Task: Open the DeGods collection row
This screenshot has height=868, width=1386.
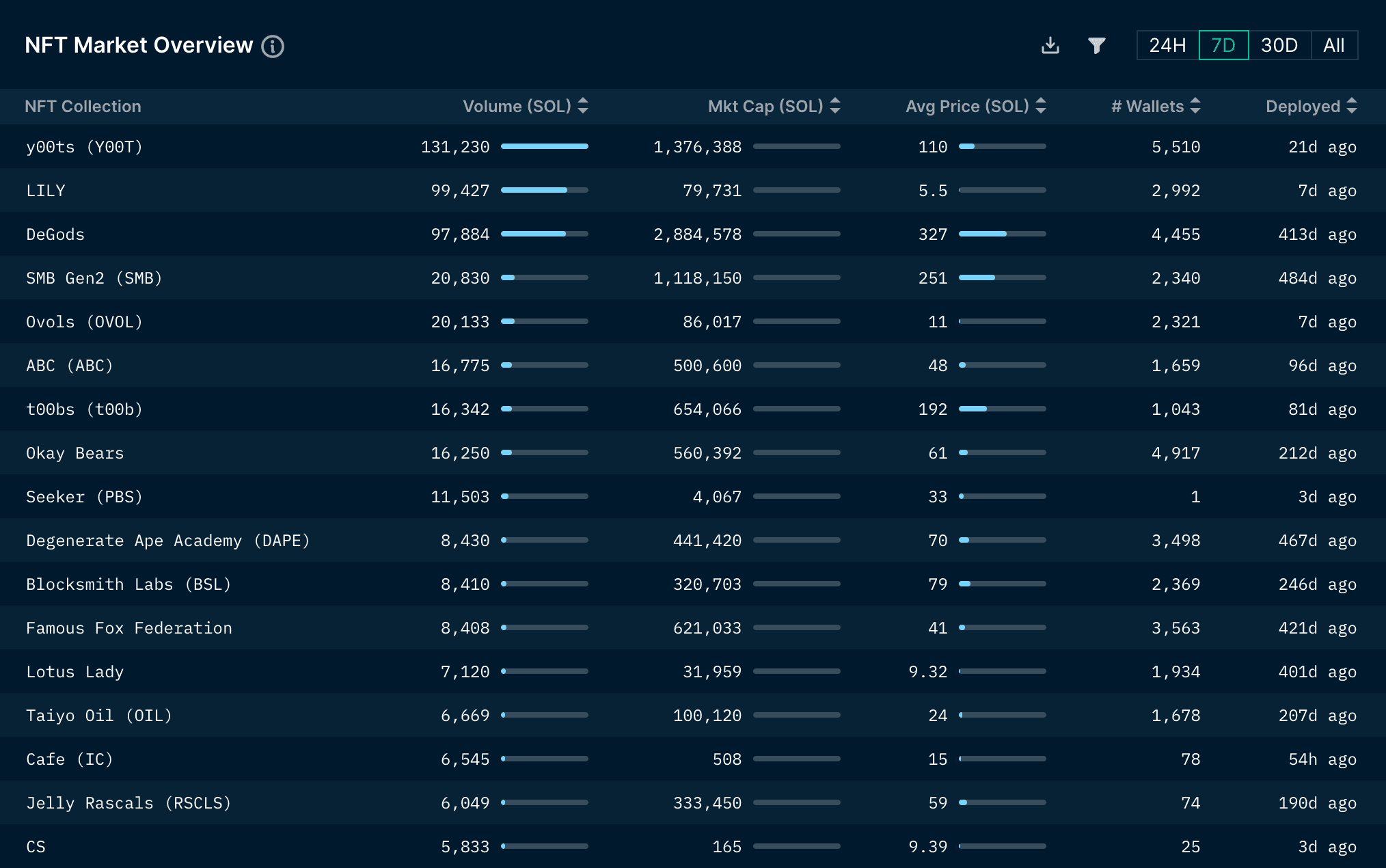Action: (x=55, y=234)
